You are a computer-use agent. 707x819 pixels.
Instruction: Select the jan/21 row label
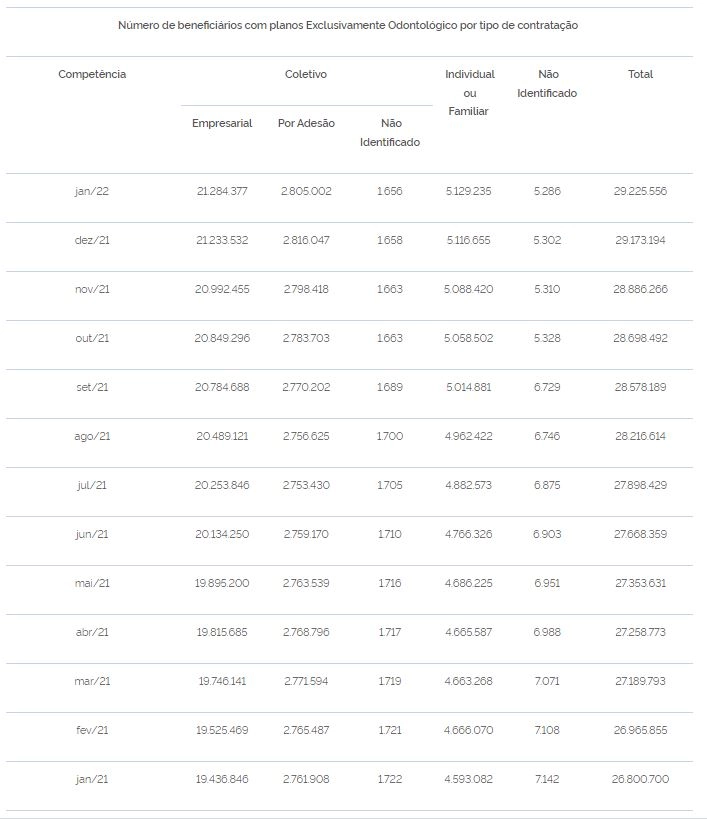[92, 779]
